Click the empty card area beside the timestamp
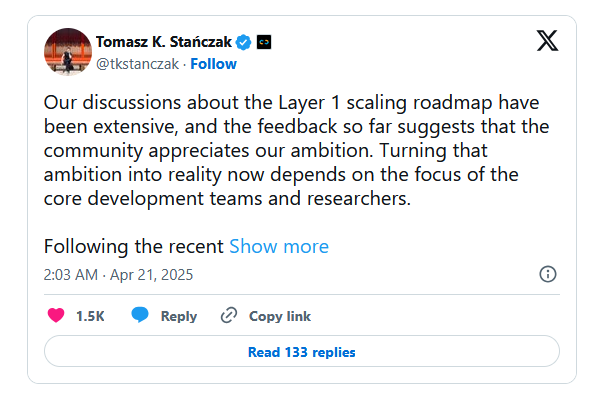The width and height of the screenshot is (600, 398). [x=364, y=275]
